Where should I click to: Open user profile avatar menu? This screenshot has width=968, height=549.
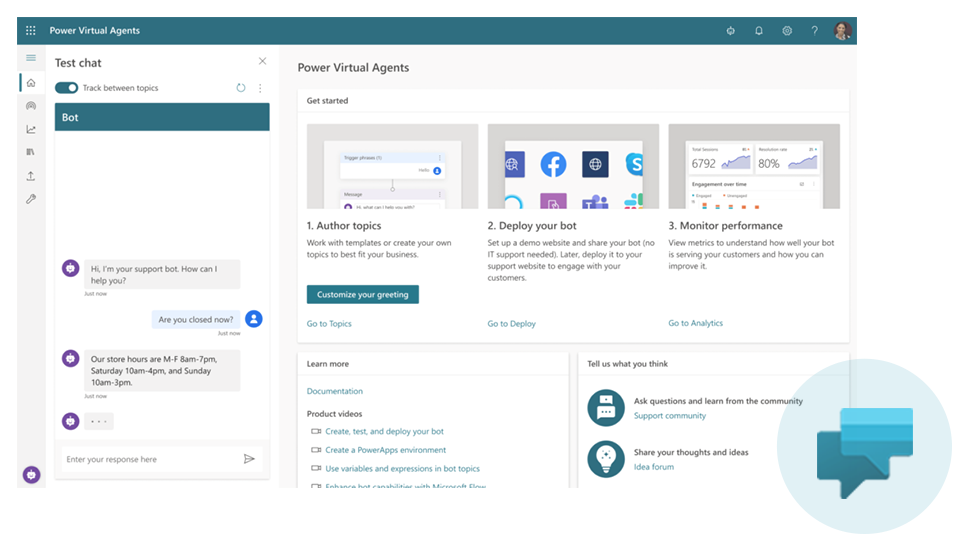click(842, 31)
